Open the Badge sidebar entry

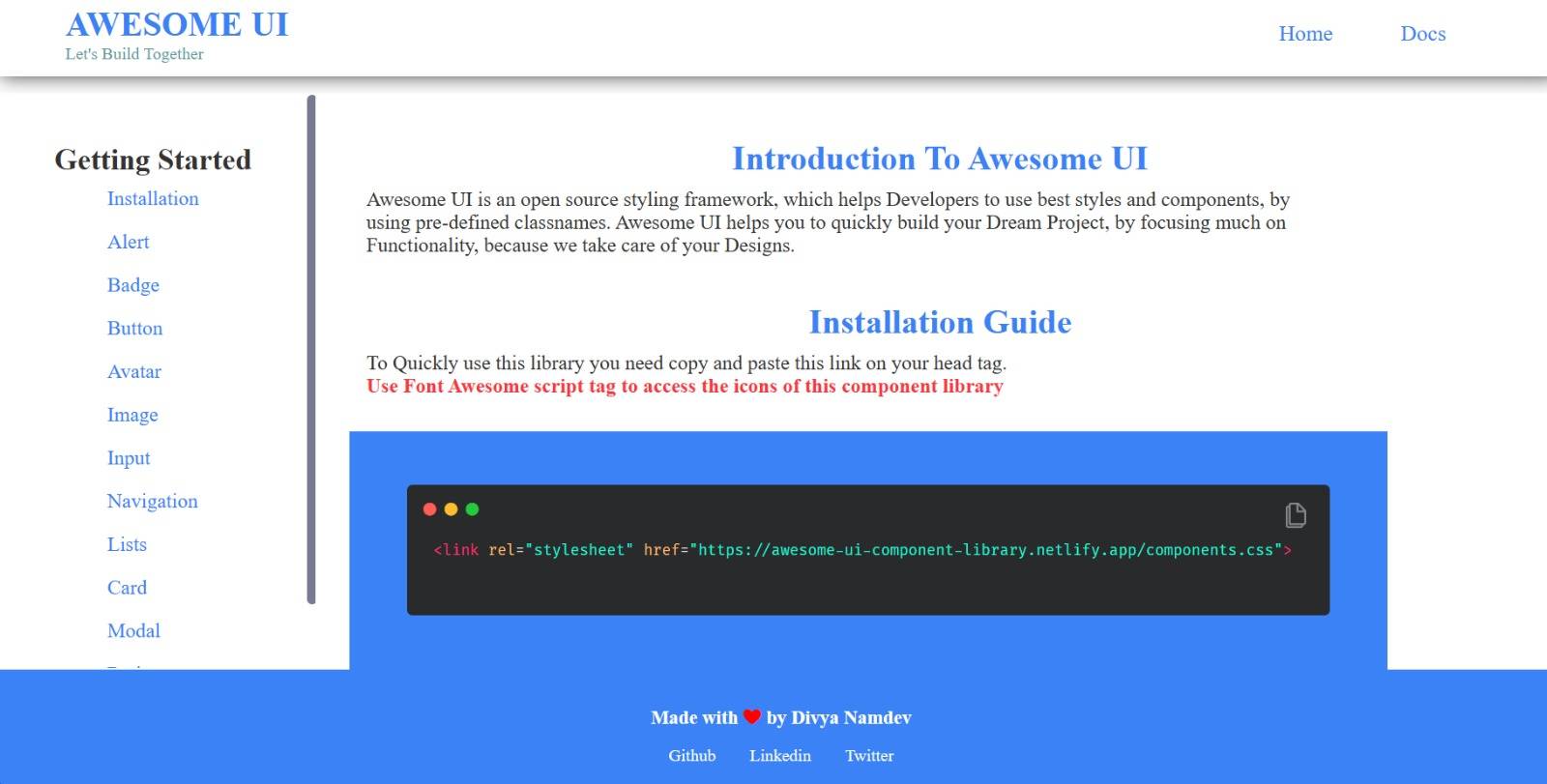tap(133, 285)
